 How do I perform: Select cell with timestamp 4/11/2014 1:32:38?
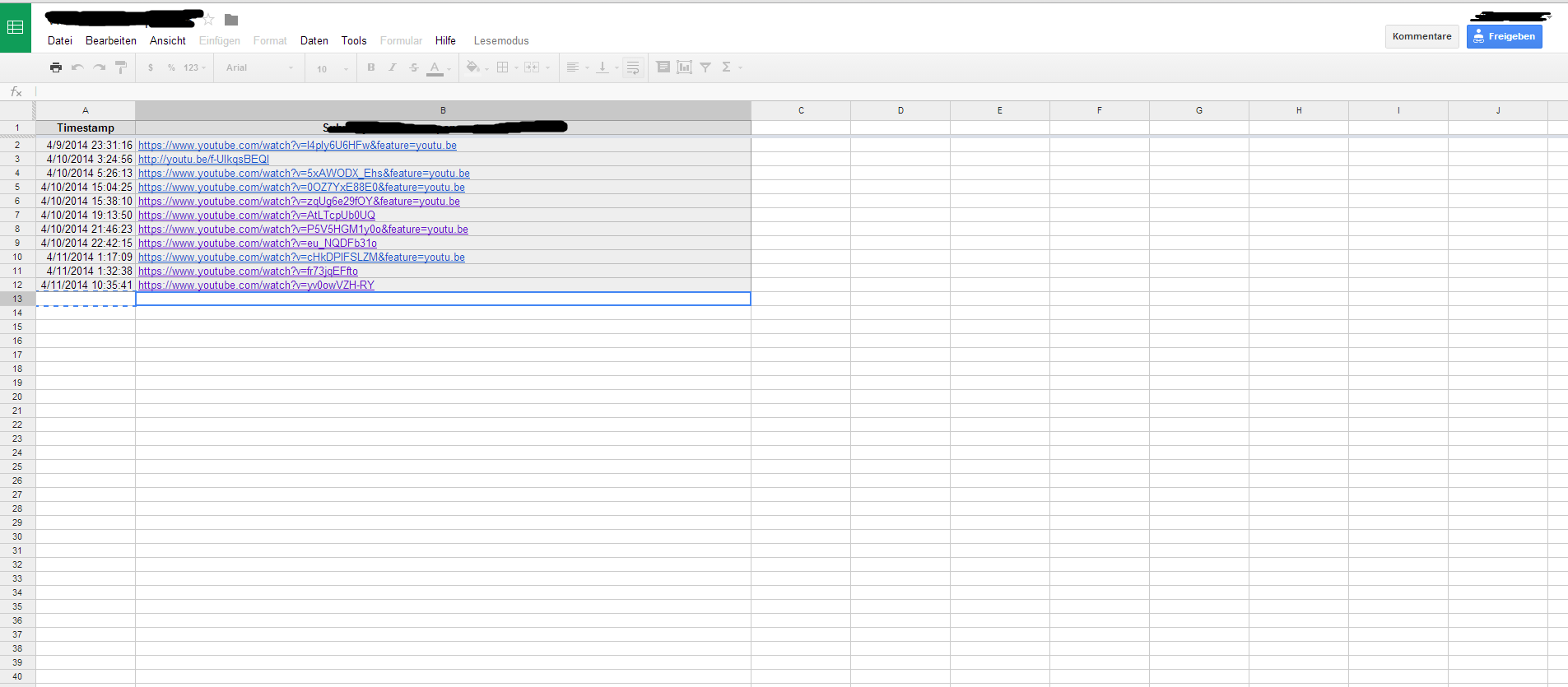click(86, 272)
